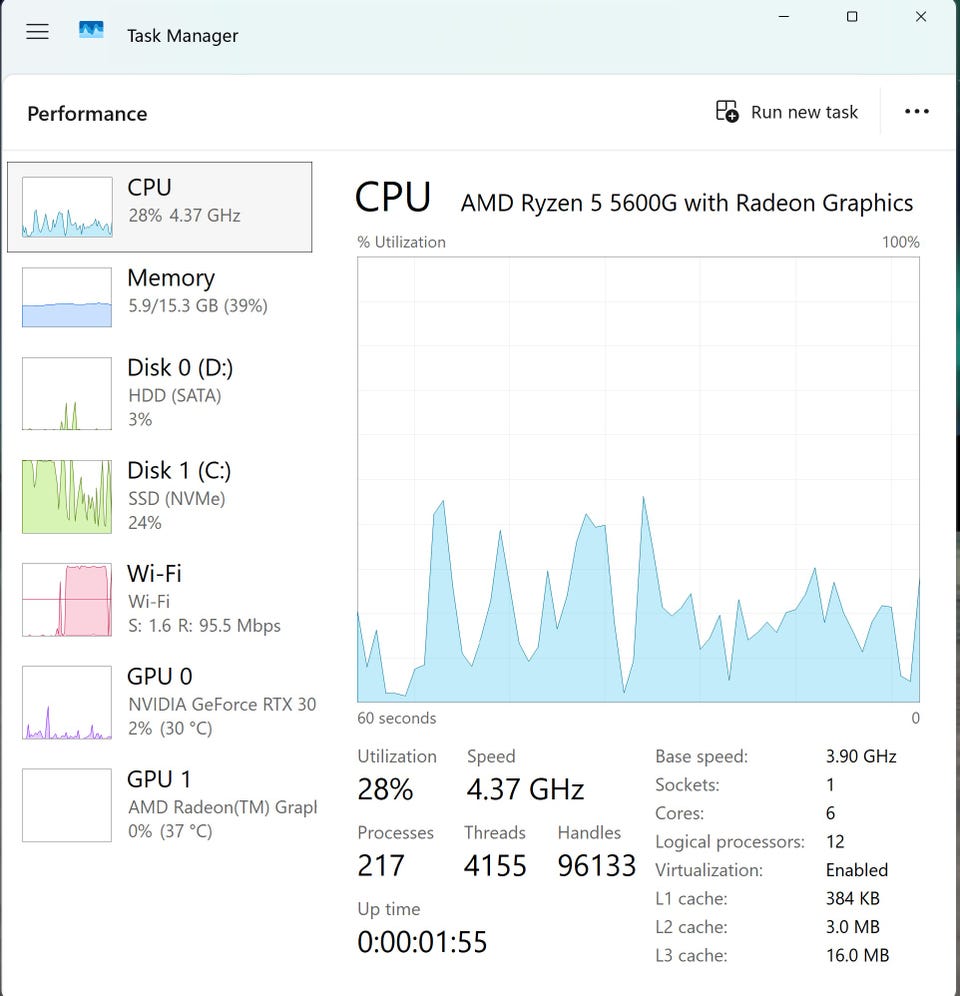Click the CPU mini graph thumbnail
Image resolution: width=960 pixels, height=996 pixels.
pos(67,207)
